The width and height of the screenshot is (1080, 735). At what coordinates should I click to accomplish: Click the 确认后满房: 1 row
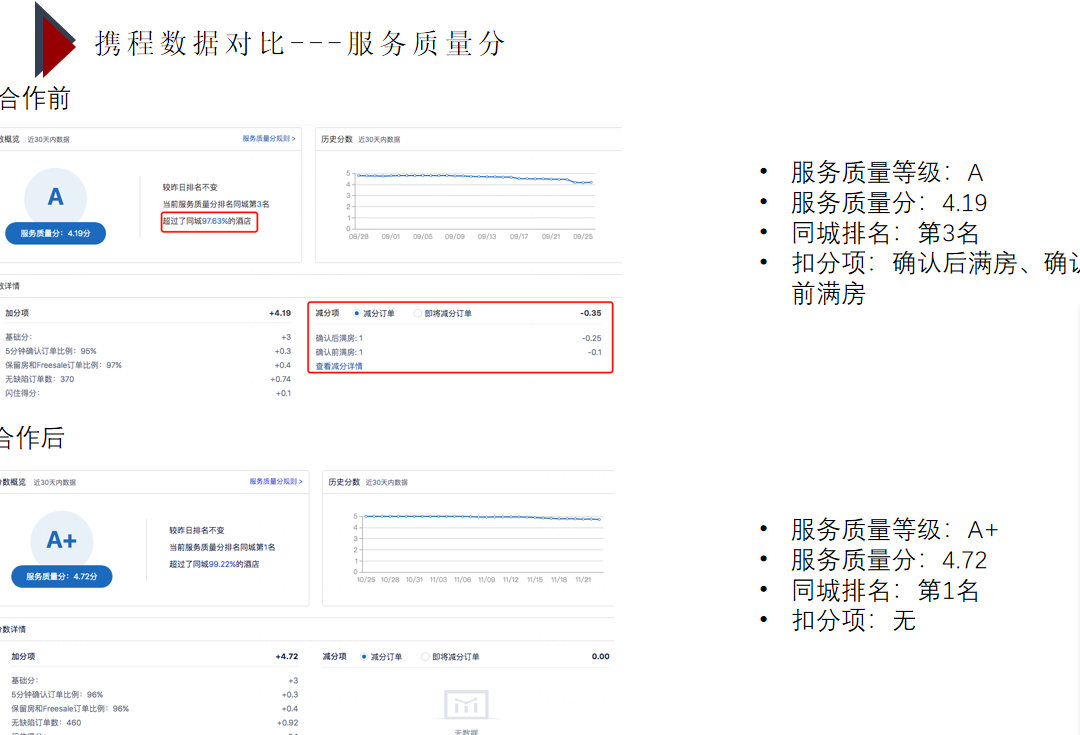[x=458, y=338]
